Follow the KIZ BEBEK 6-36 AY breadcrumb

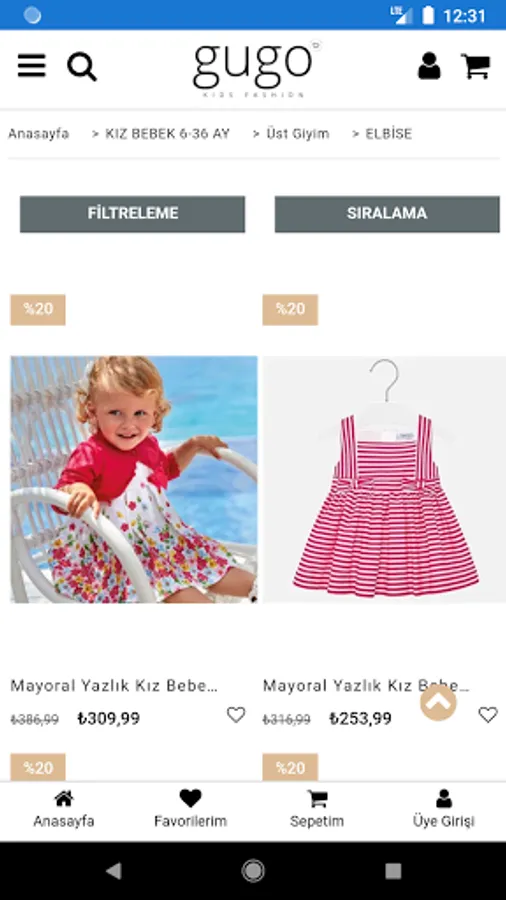pos(168,134)
